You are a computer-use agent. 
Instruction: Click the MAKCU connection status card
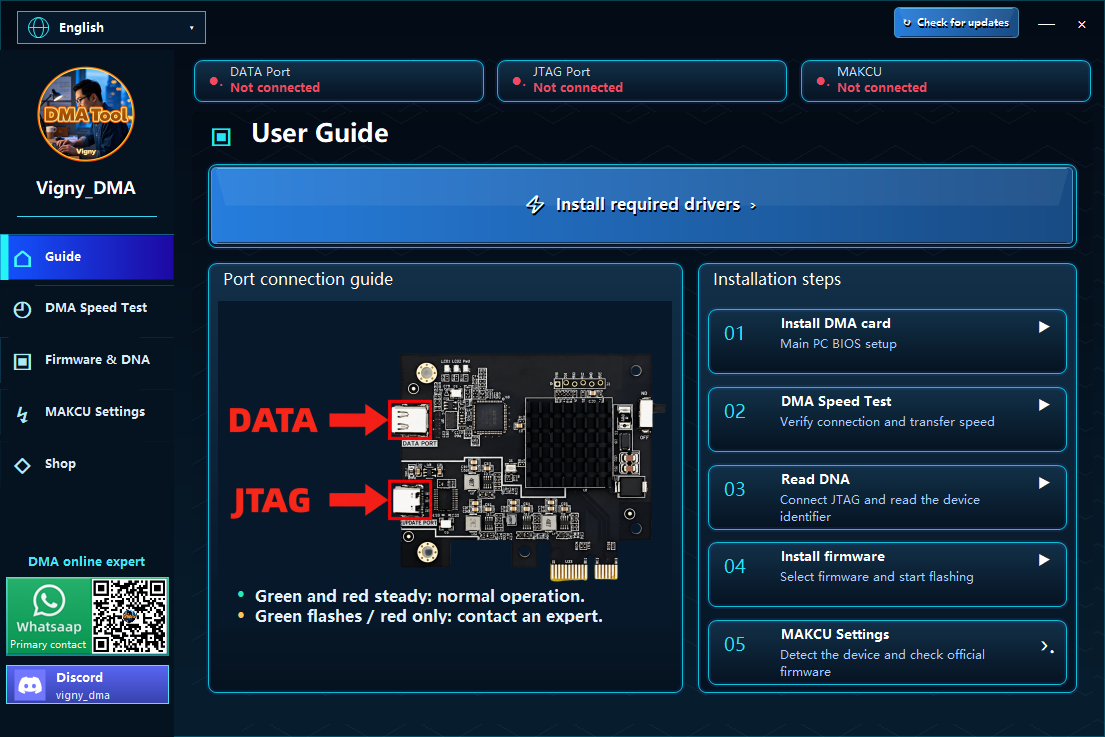(x=946, y=80)
